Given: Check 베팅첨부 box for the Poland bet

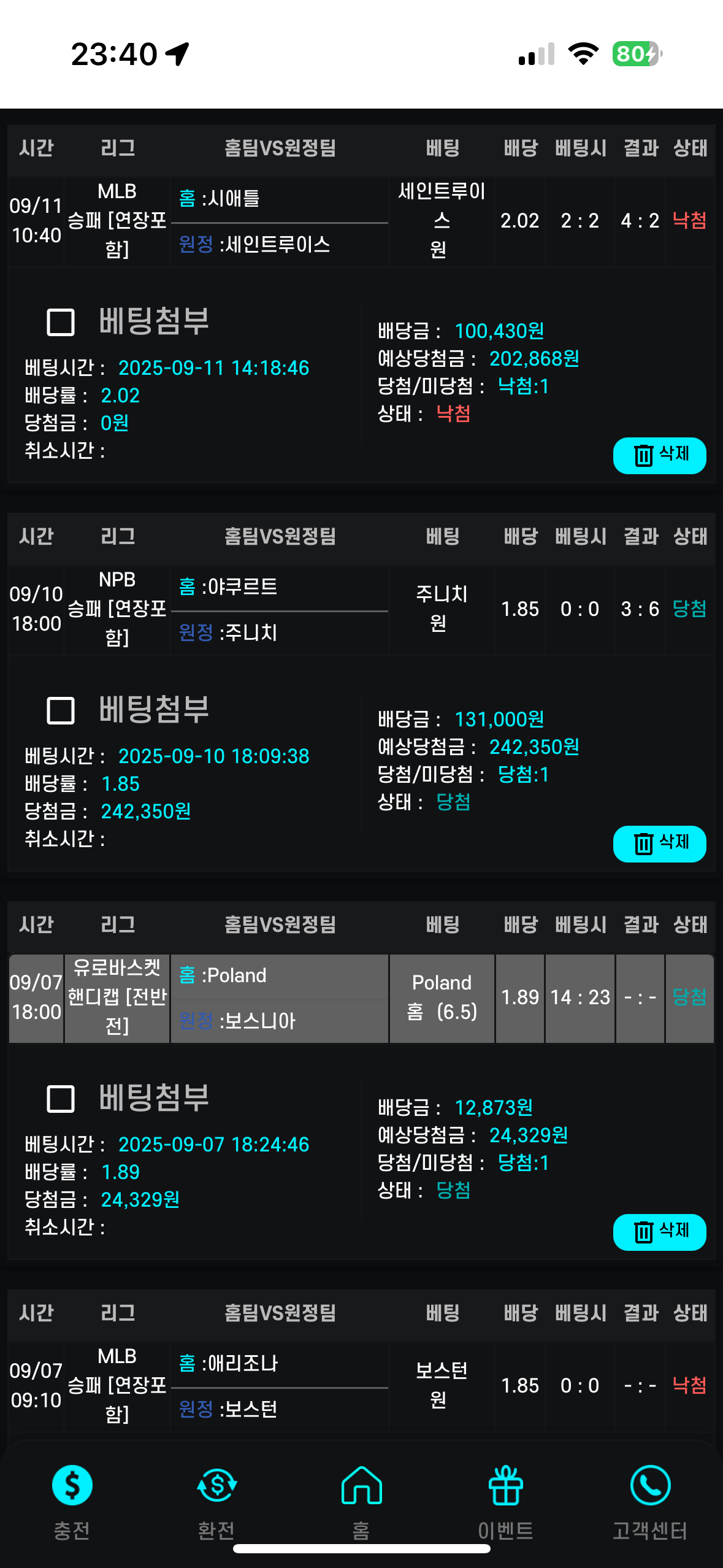Looking at the screenshot, I should (x=61, y=1099).
